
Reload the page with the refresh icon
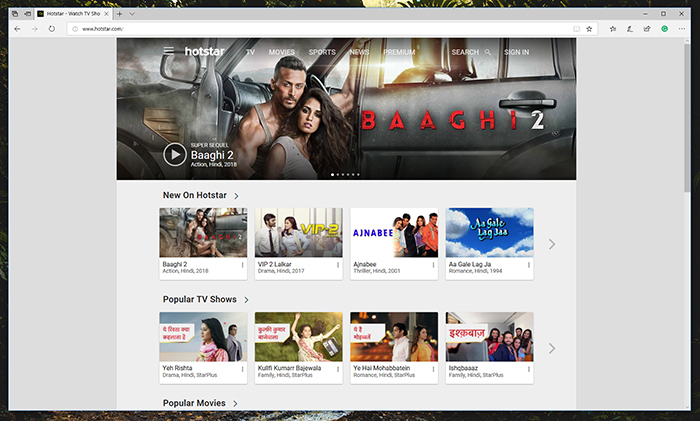point(52,29)
